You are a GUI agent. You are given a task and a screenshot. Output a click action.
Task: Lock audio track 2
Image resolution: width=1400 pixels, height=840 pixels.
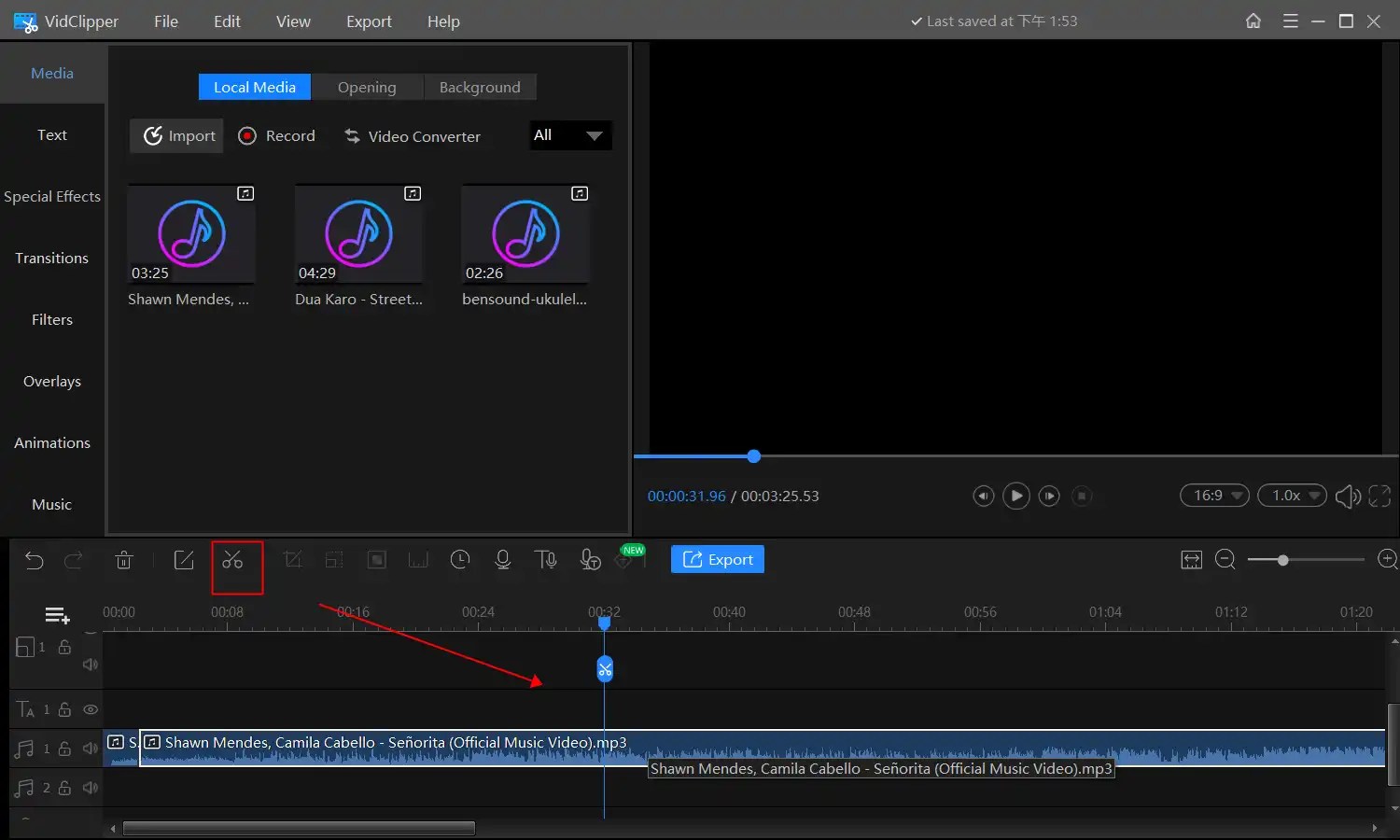click(63, 788)
